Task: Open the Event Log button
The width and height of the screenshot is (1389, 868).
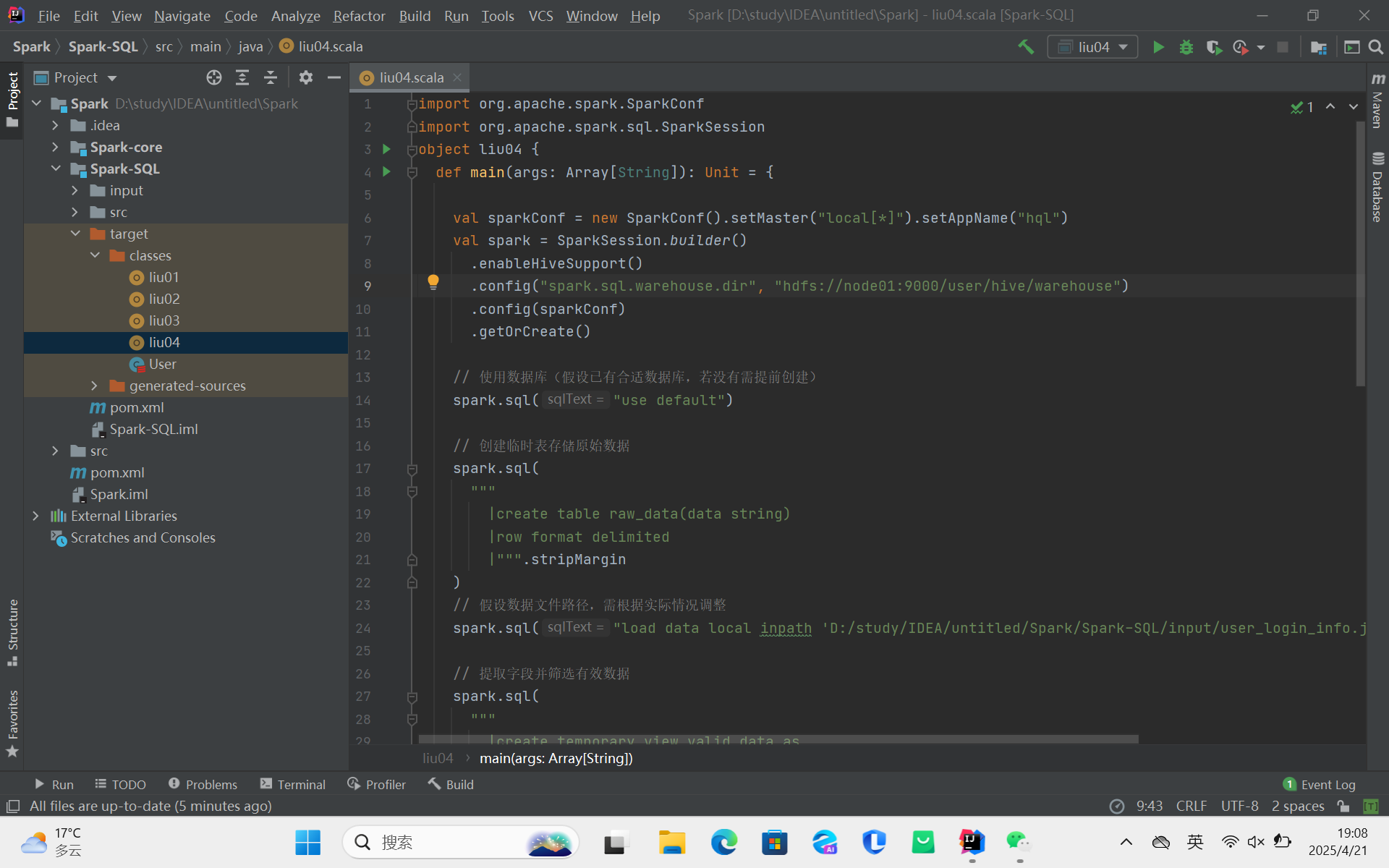Action: point(1319,784)
